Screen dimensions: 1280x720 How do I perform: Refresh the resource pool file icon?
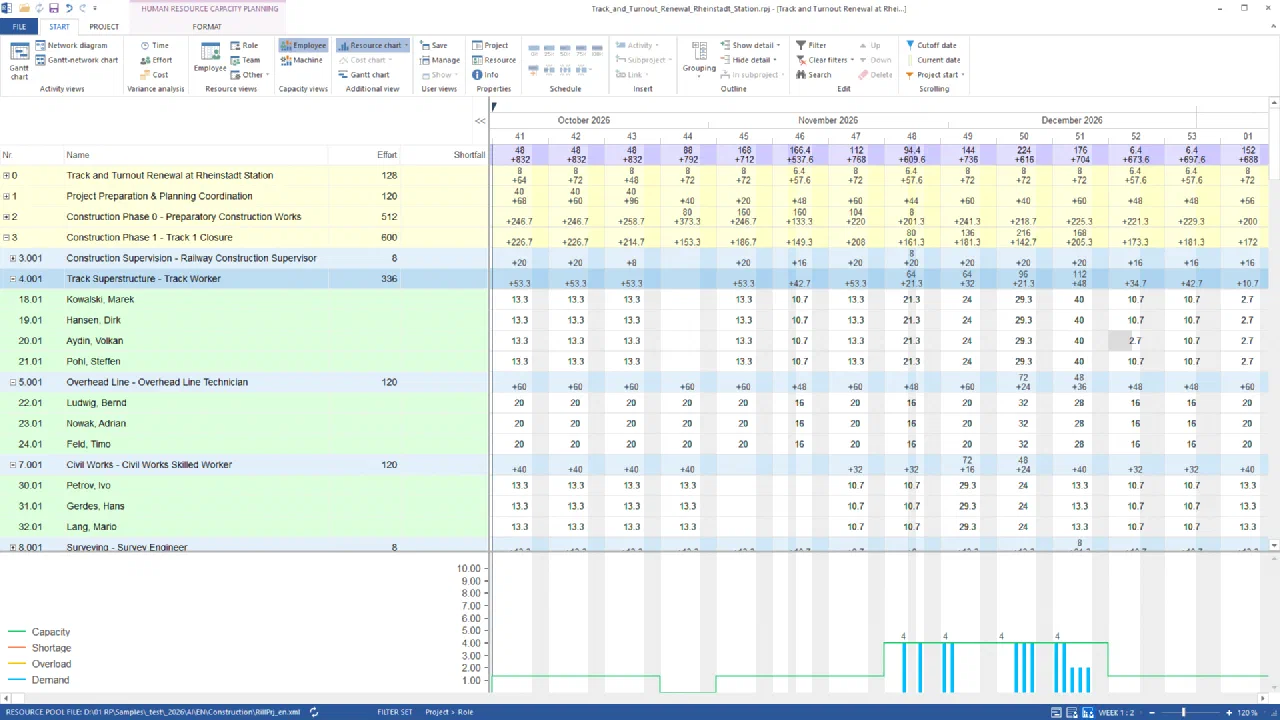(314, 712)
